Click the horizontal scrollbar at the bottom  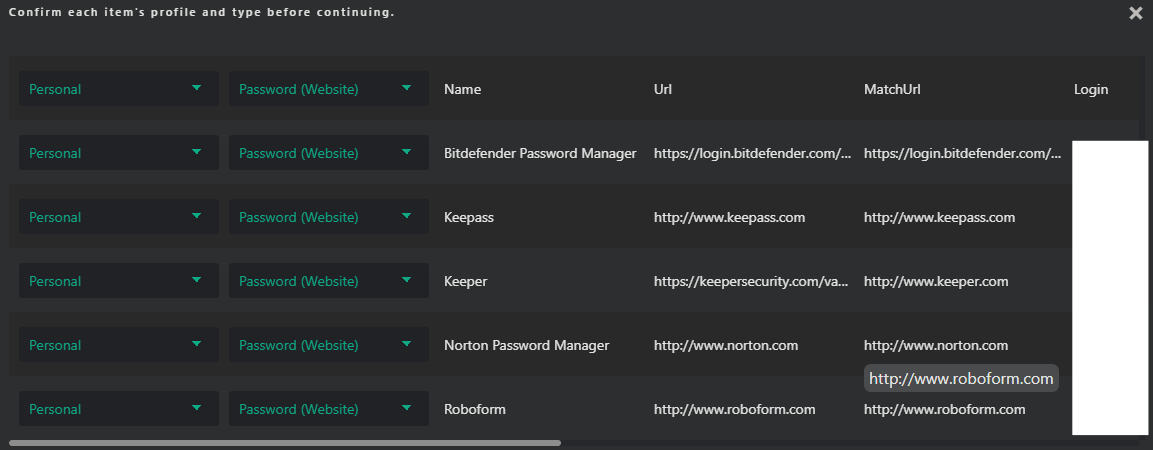pos(285,442)
